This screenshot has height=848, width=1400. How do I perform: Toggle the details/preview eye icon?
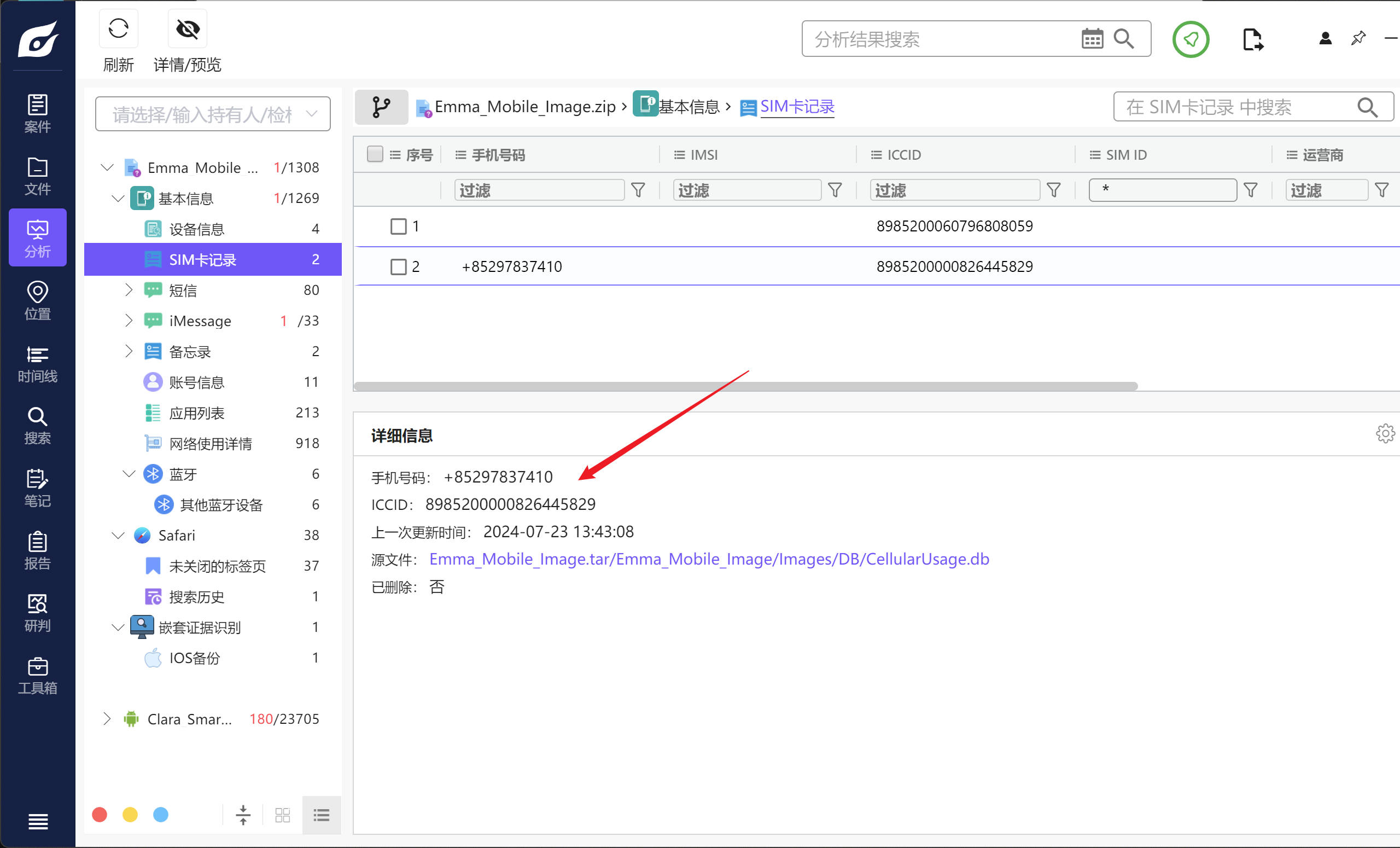click(x=188, y=28)
